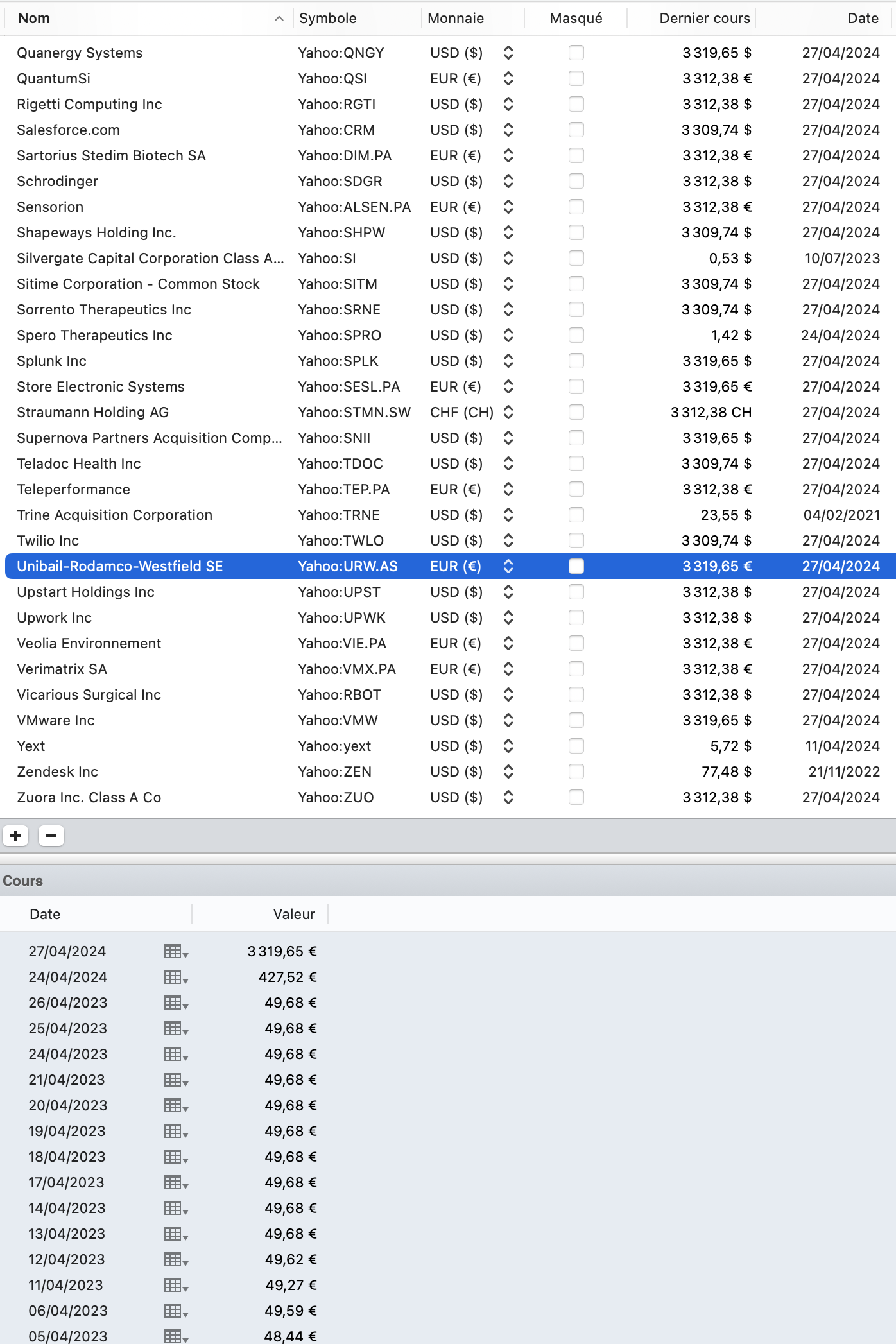Open calendar picker icon for 27/04/2024 quote
896x1344 pixels.
(176, 952)
